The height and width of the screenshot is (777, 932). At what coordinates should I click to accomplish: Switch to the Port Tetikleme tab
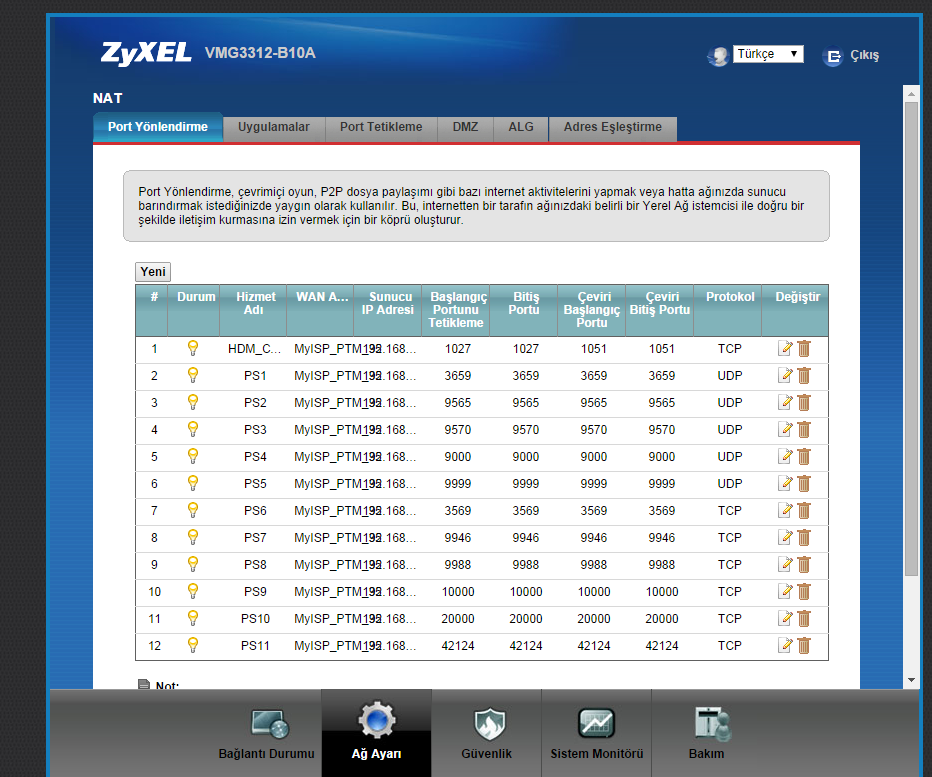pyautogui.click(x=381, y=128)
